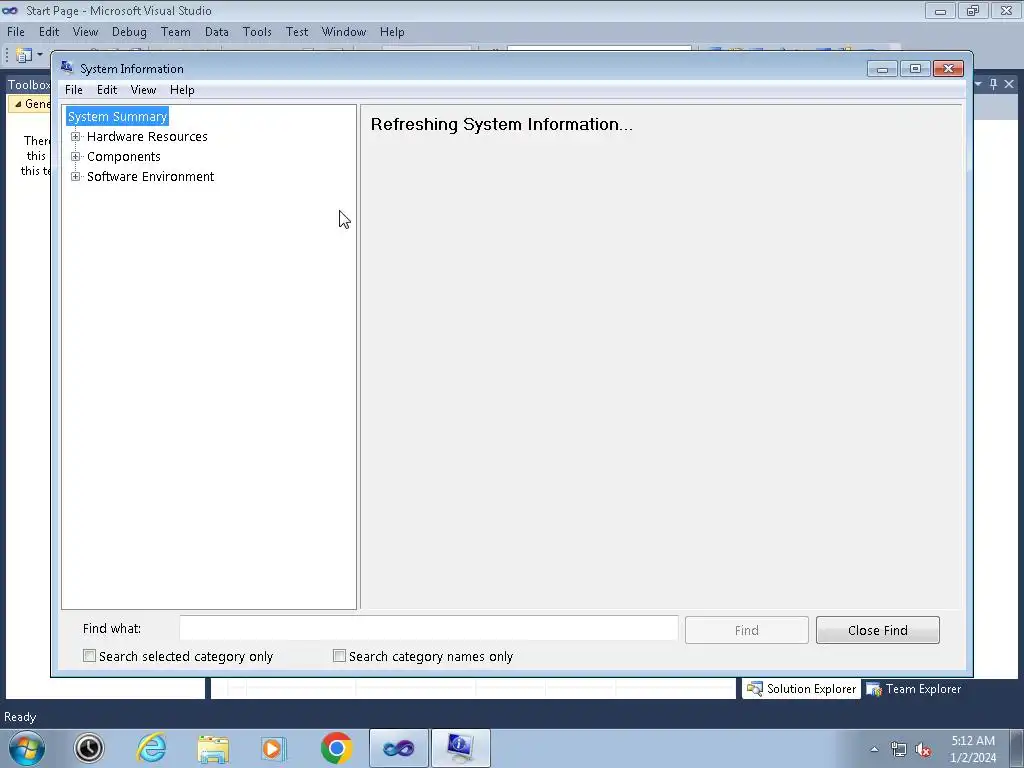
Task: Collapse the General toolbox group
Action: point(18,104)
